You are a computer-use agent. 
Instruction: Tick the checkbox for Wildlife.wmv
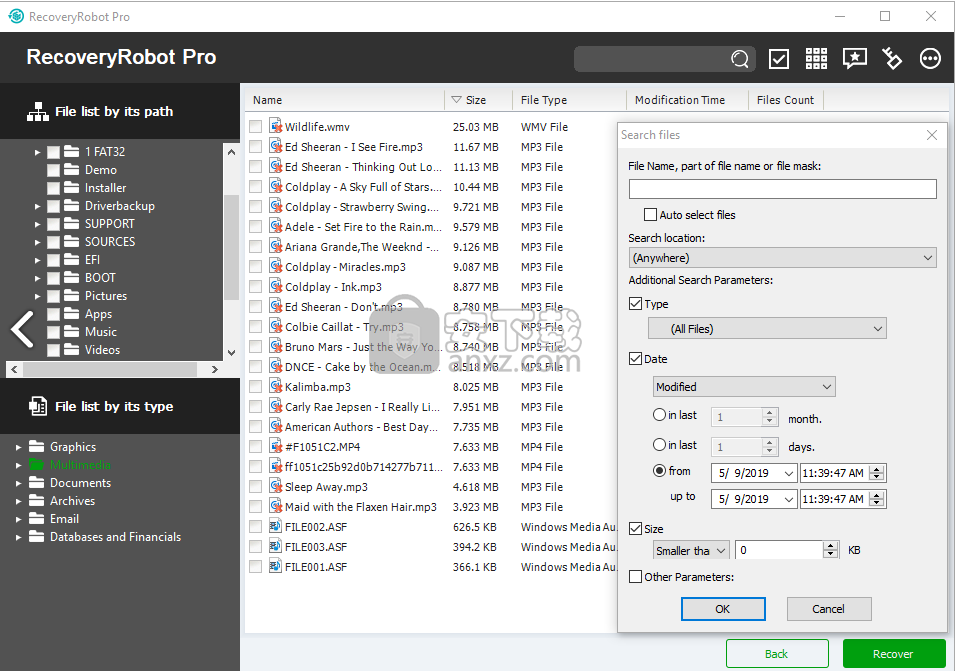[256, 127]
